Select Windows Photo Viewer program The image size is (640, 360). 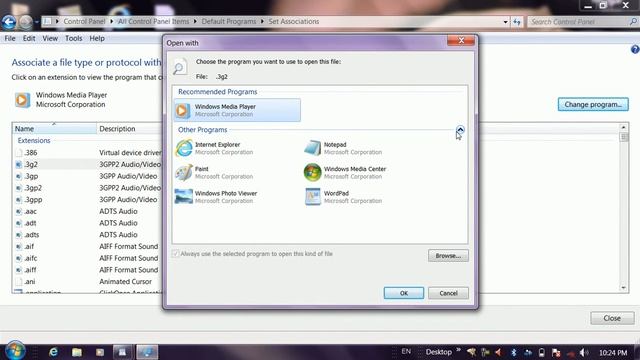click(216, 197)
